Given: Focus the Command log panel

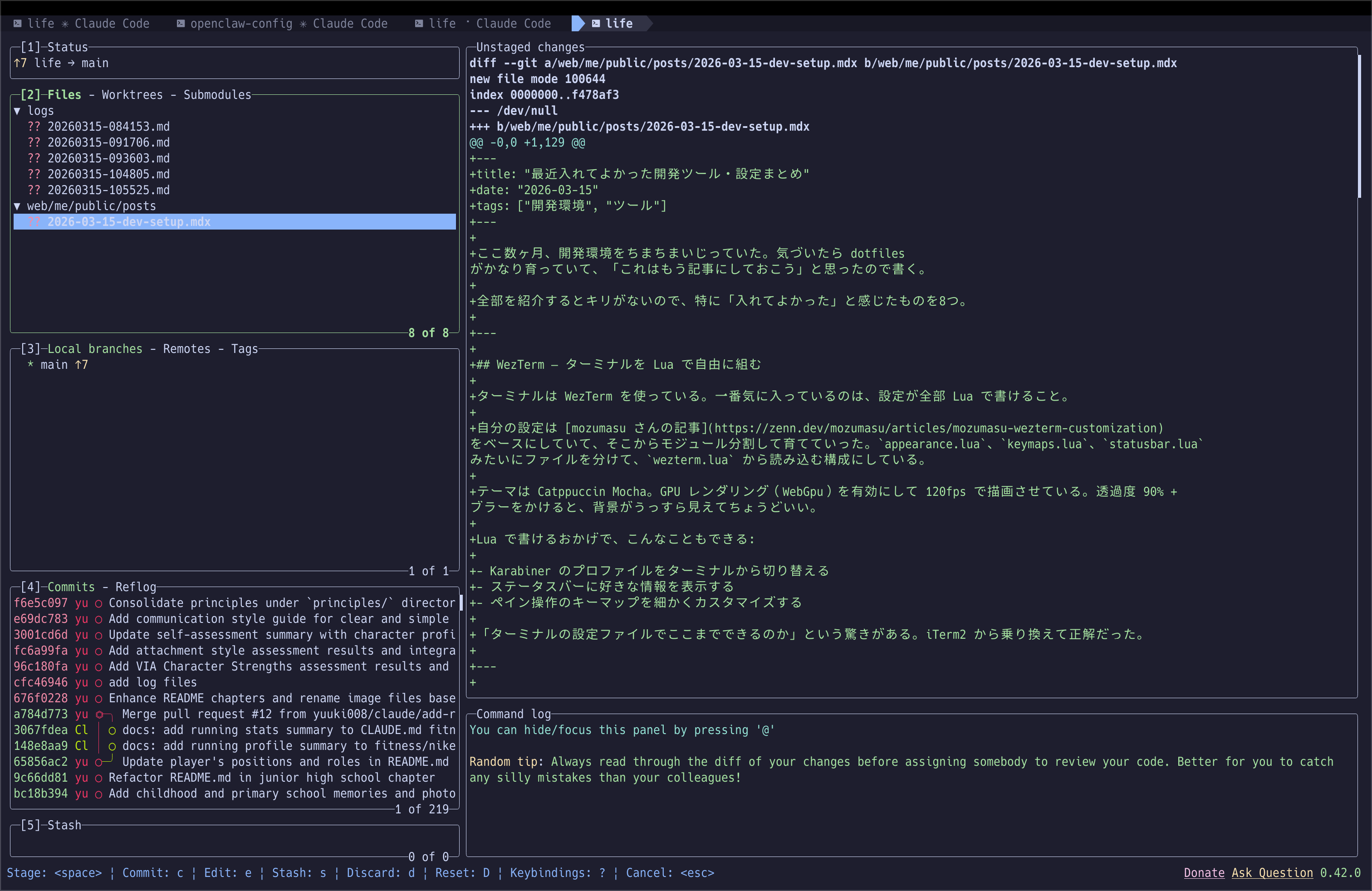Looking at the screenshot, I should [x=911, y=785].
